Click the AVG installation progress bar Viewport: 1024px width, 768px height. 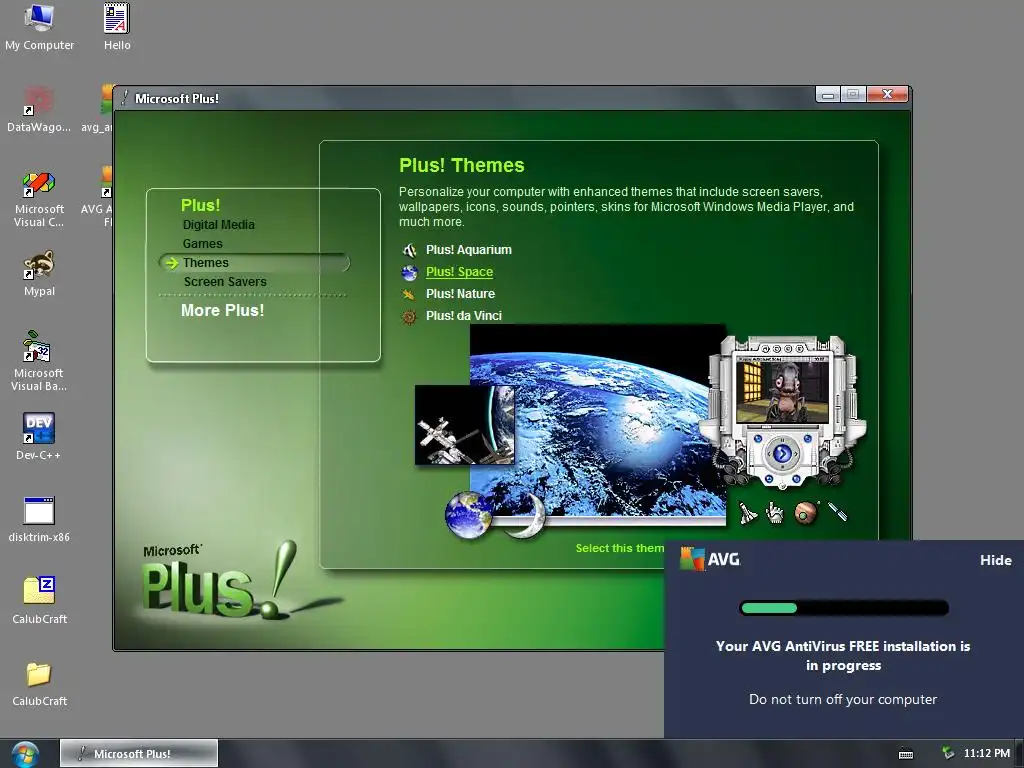(x=844, y=608)
